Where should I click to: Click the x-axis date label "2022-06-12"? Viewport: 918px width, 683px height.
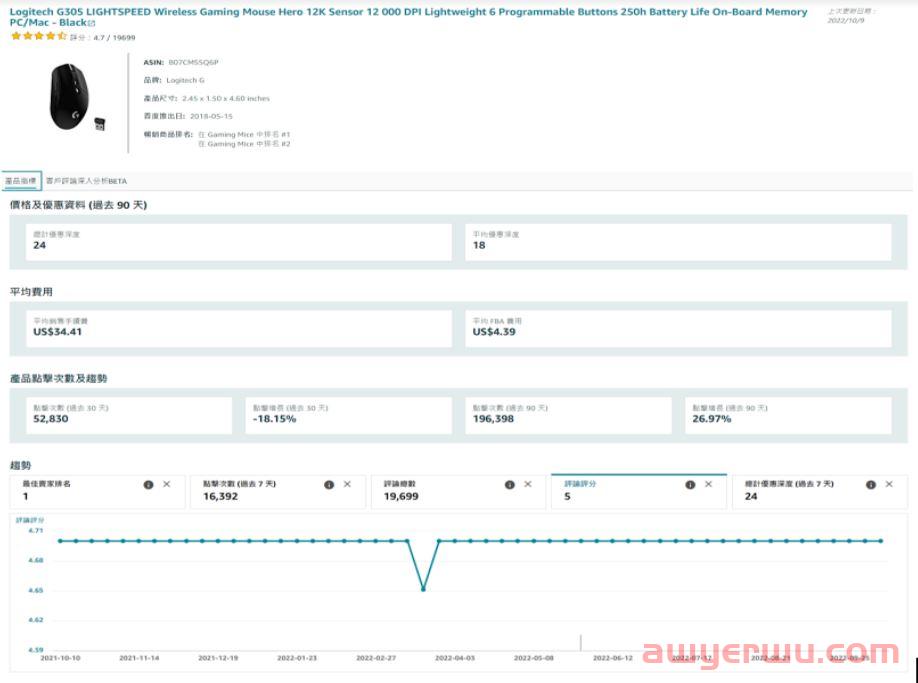coord(613,658)
